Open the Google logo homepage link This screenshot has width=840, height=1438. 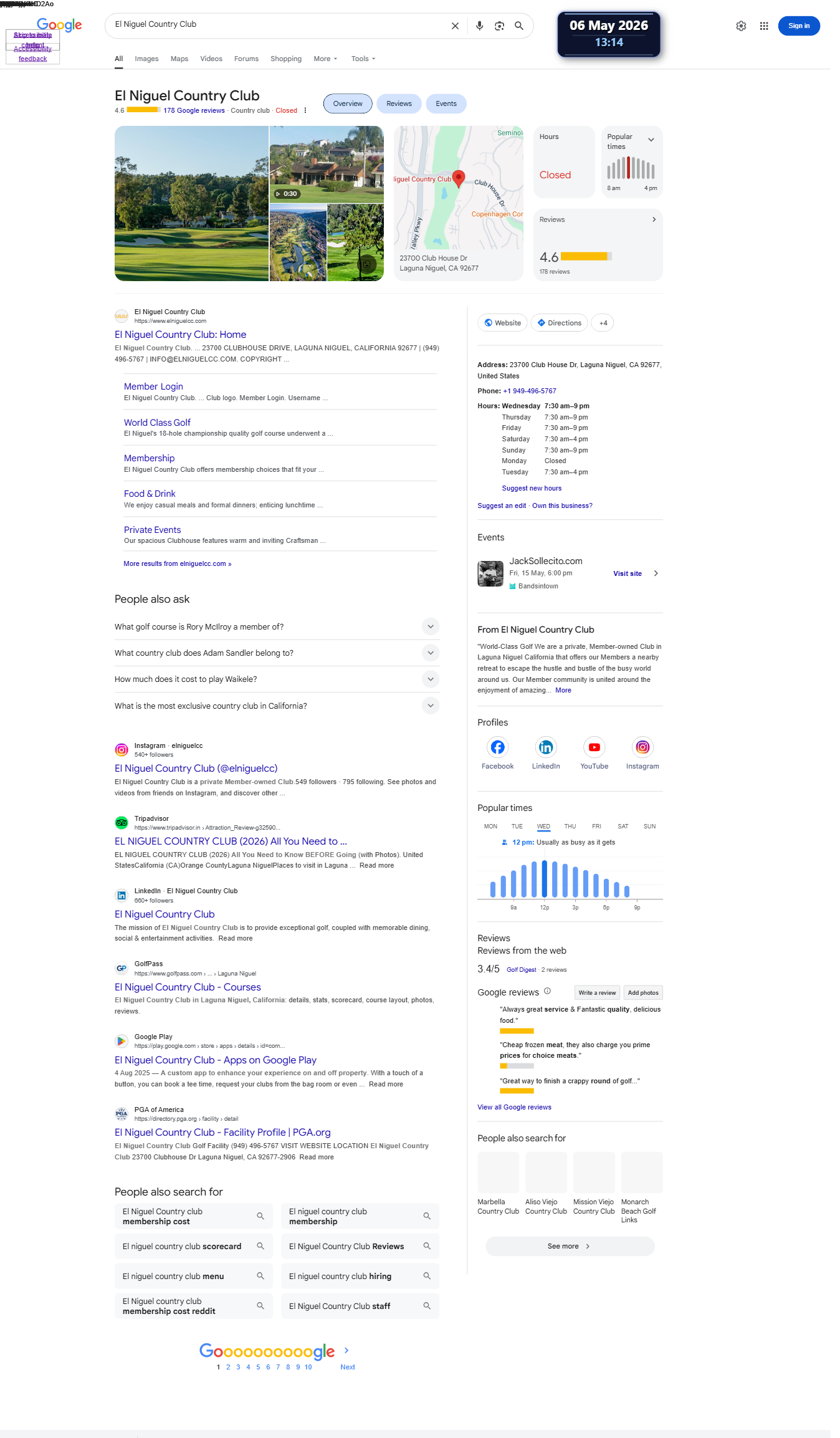click(59, 25)
